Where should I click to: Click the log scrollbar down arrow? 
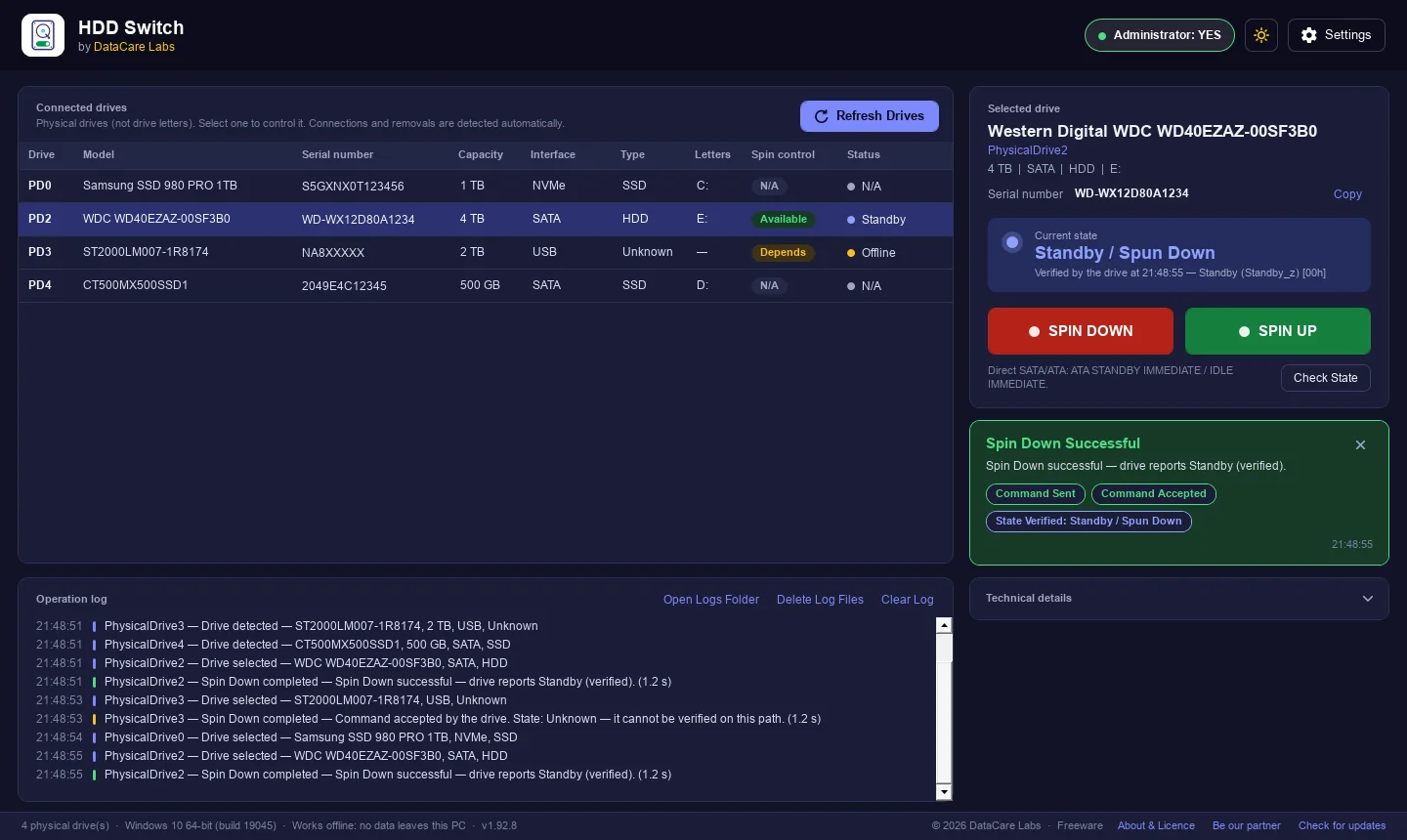click(x=944, y=791)
